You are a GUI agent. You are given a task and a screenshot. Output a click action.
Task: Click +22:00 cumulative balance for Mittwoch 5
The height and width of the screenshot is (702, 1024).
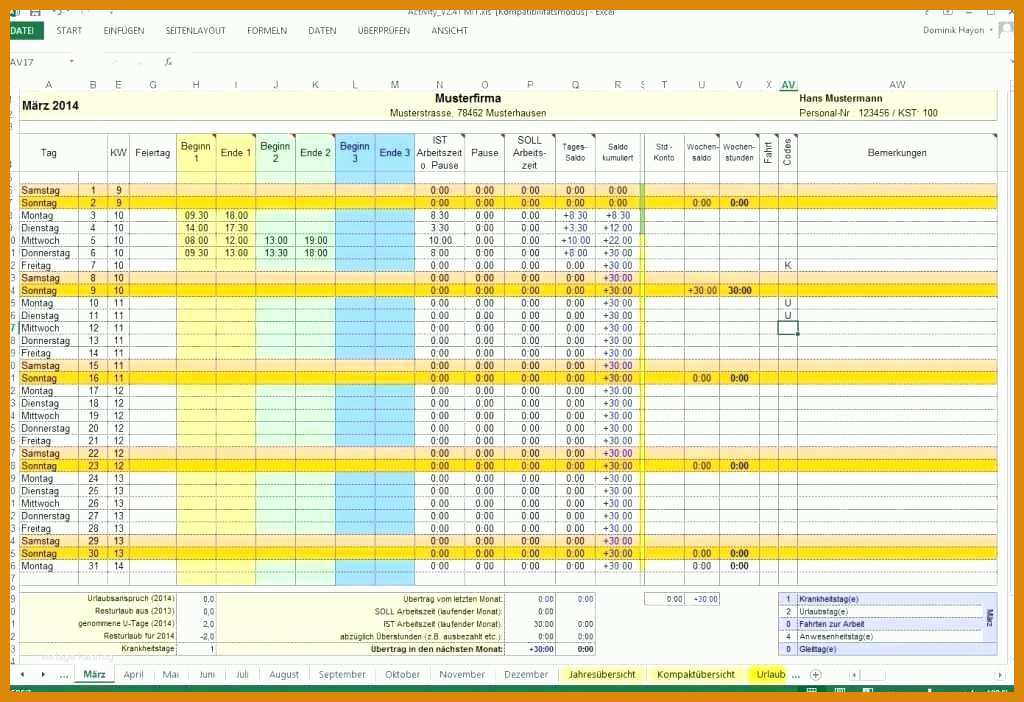click(618, 240)
